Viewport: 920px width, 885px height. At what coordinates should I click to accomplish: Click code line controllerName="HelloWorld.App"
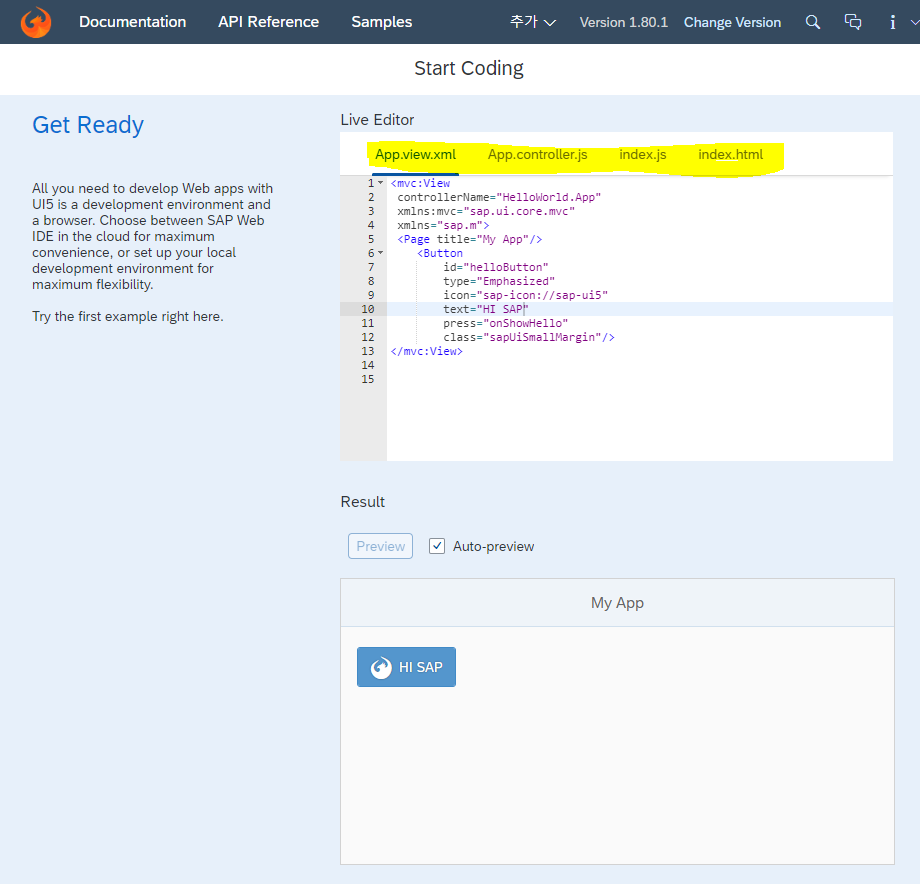[499, 197]
